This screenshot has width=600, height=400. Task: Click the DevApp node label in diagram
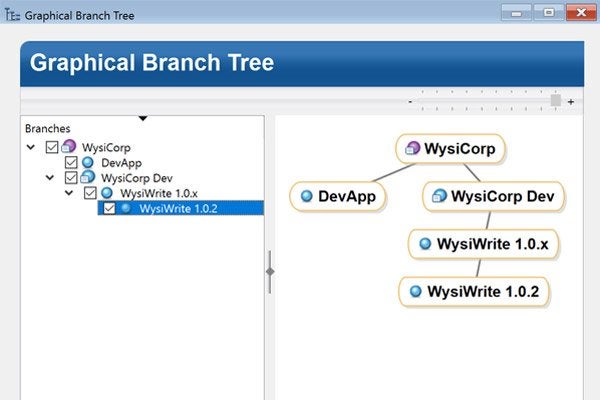click(347, 196)
